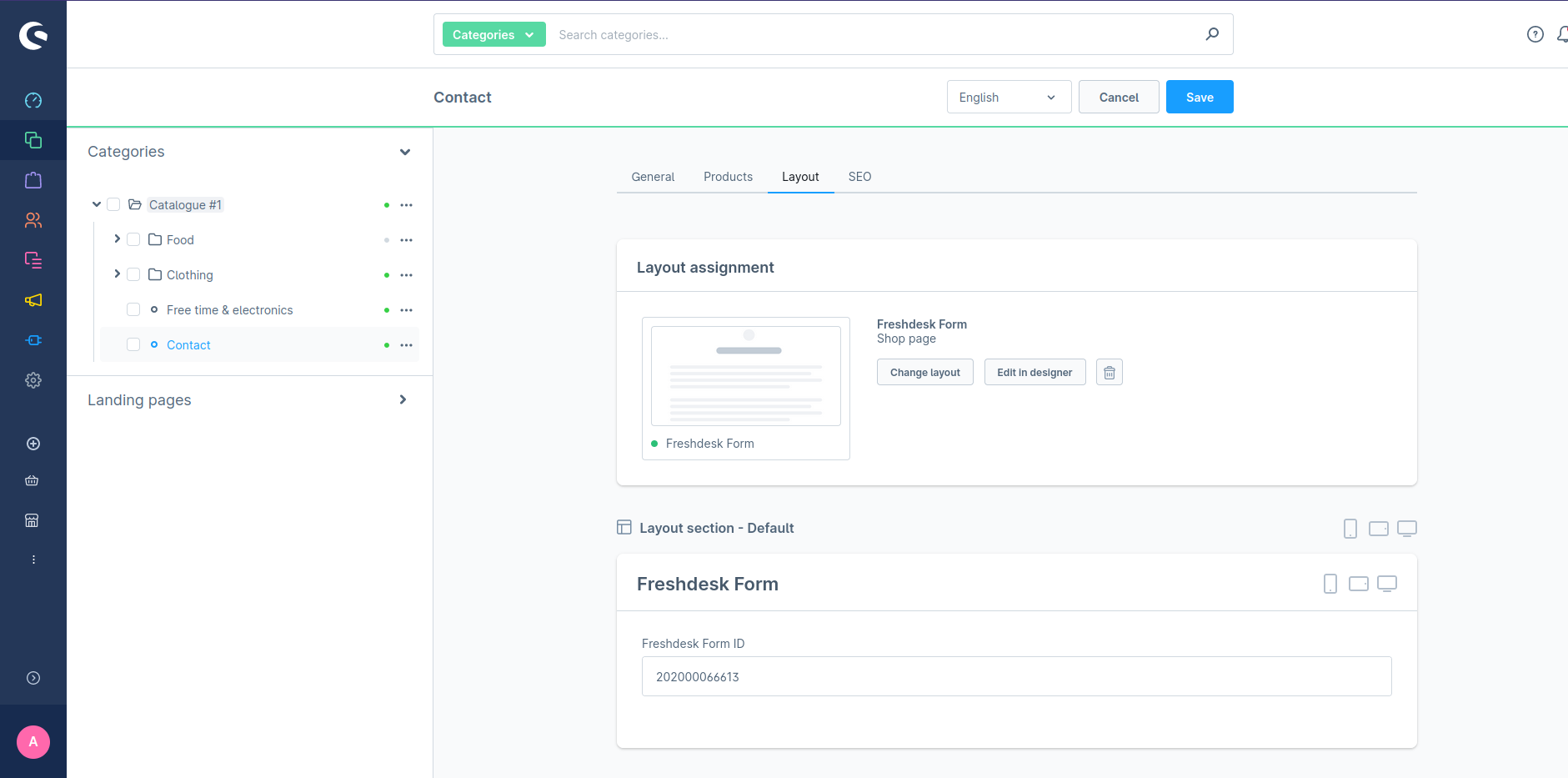
Task: Click the Change layout button
Action: pos(924,372)
